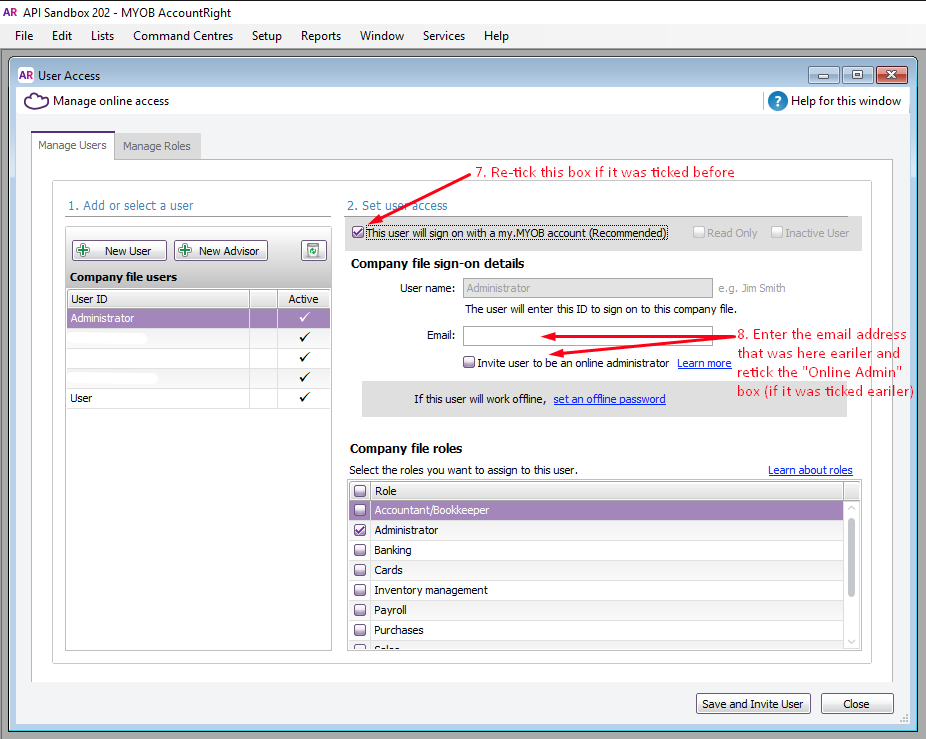
Task: Open the Services menu
Action: click(x=444, y=36)
